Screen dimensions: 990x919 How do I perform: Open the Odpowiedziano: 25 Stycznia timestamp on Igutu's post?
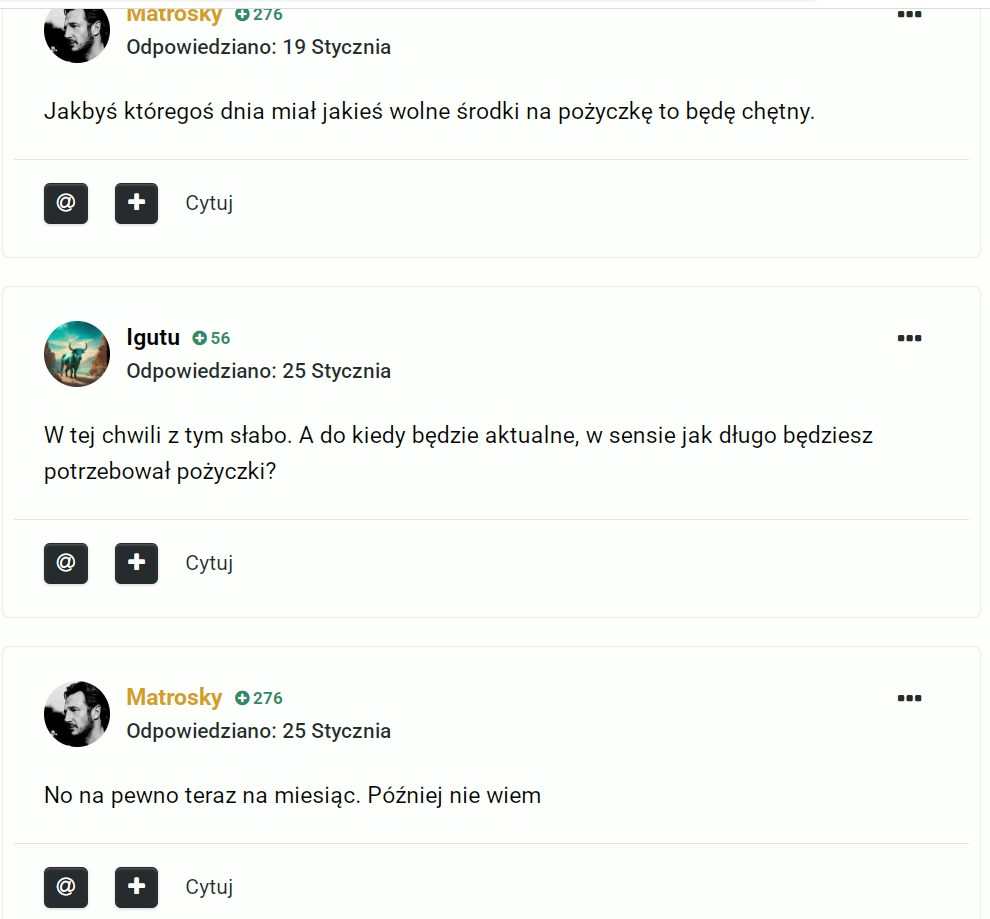[259, 371]
